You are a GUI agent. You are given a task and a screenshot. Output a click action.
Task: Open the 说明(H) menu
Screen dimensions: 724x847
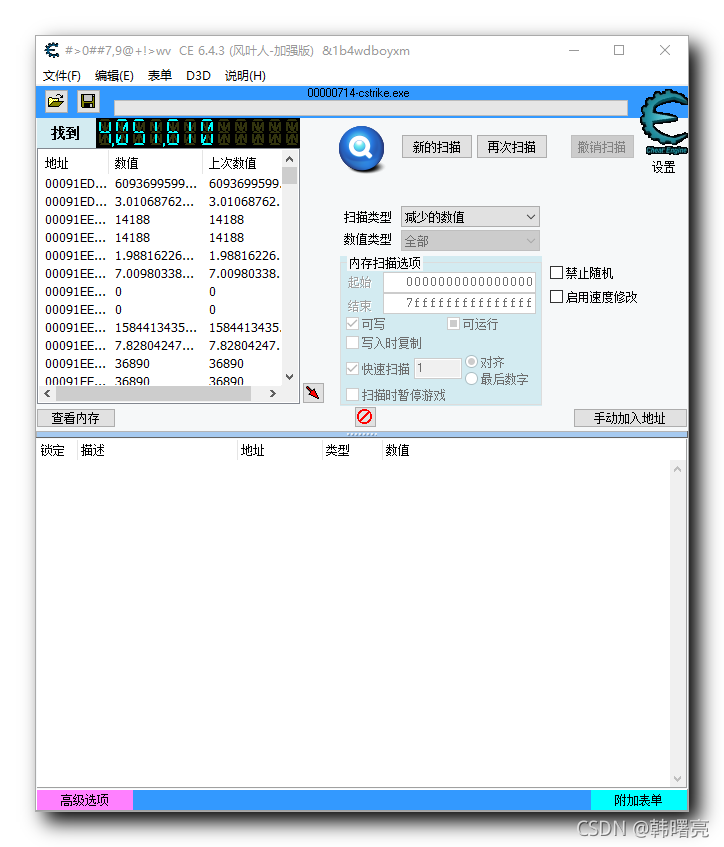coord(245,76)
